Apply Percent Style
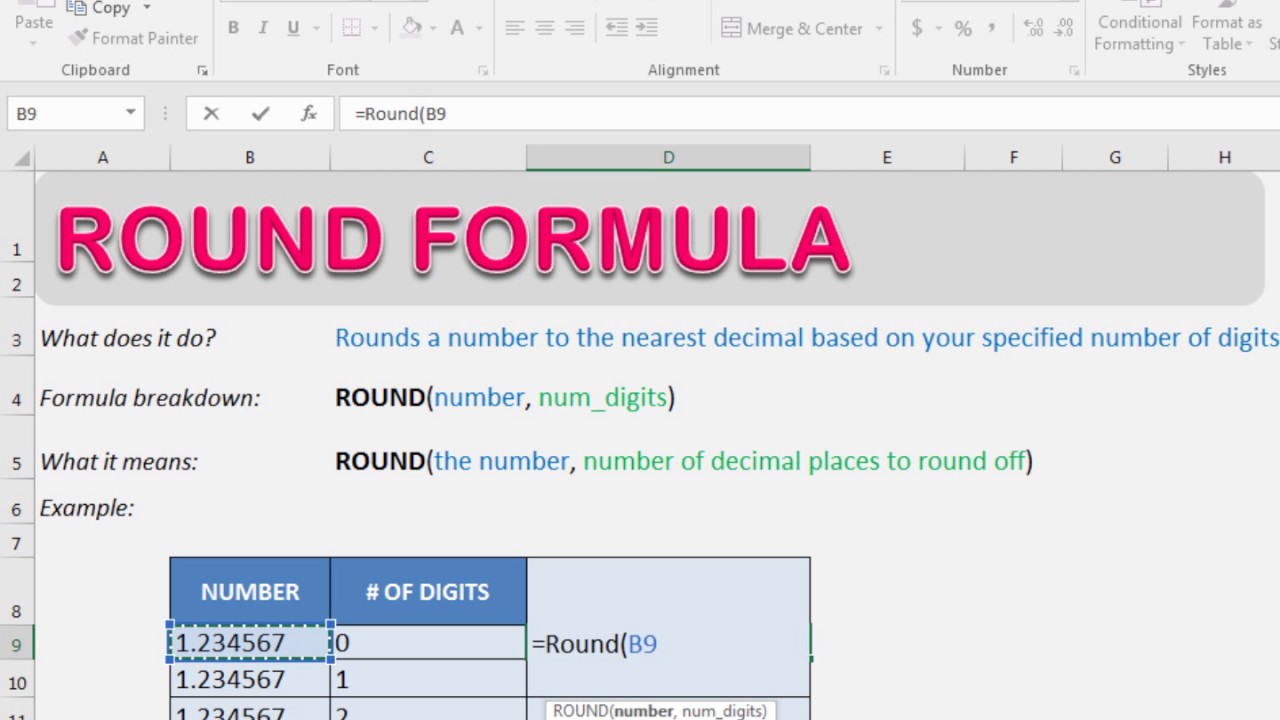Image resolution: width=1280 pixels, height=720 pixels. tap(963, 29)
